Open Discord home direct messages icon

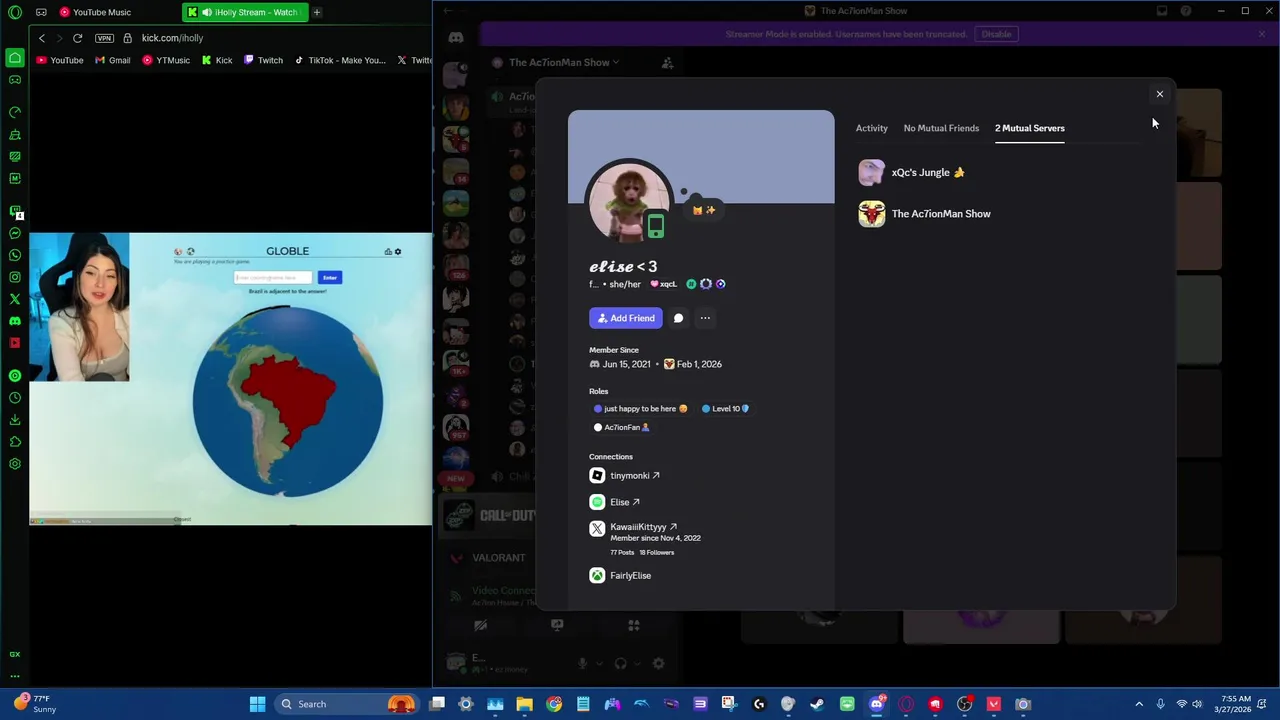coord(456,37)
